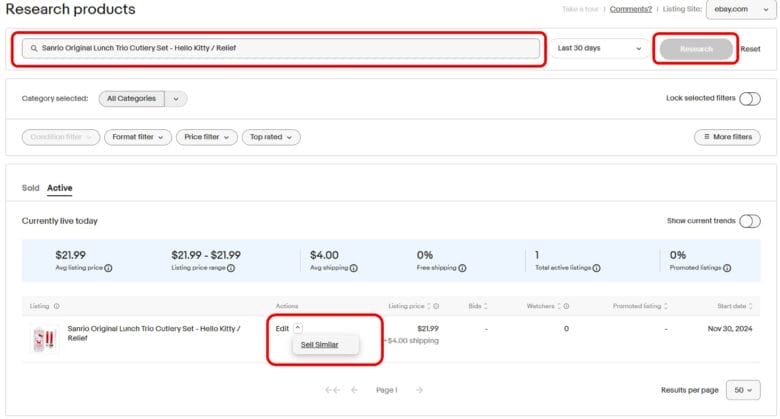Click the Page 1 indicator
The height and width of the screenshot is (419, 780).
pyautogui.click(x=387, y=390)
